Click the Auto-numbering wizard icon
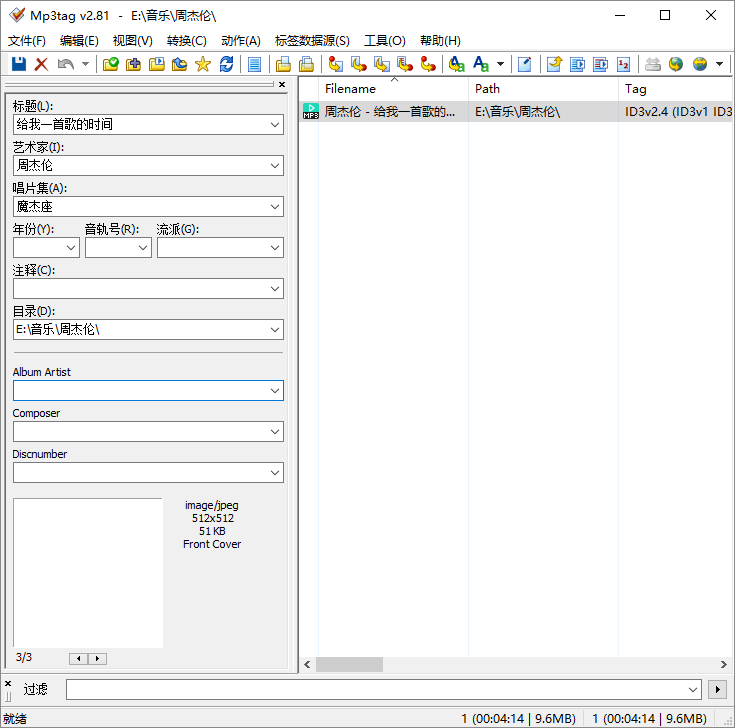 pos(624,64)
